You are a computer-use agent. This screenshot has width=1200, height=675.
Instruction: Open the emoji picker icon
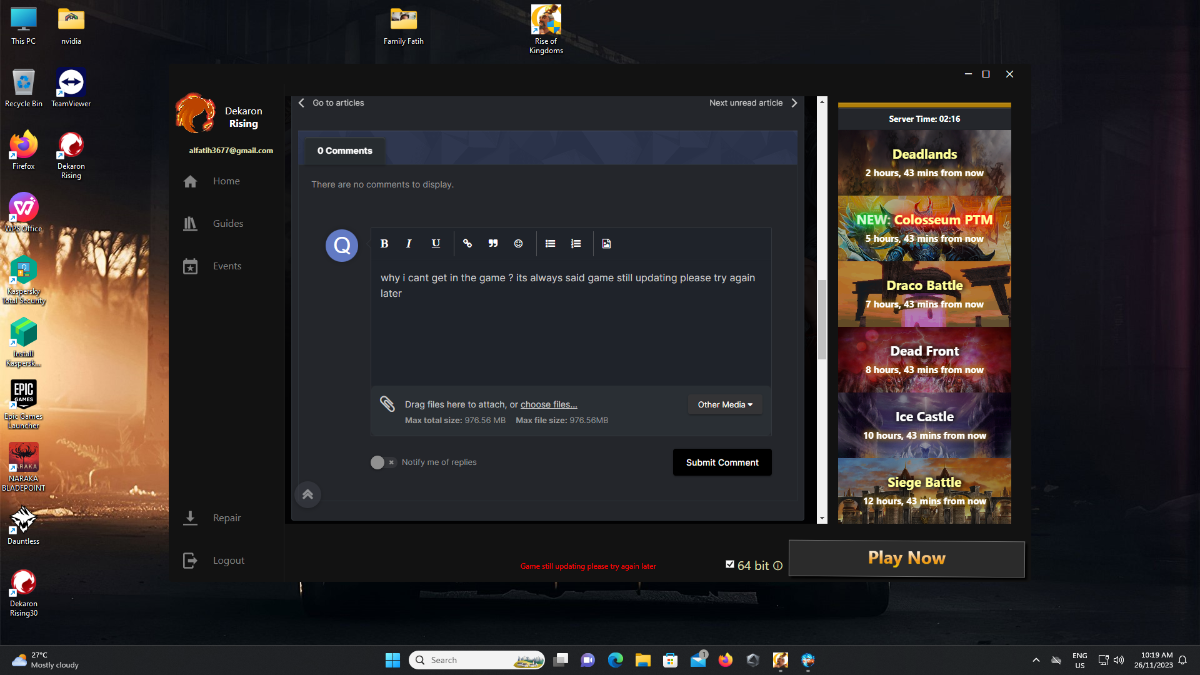coord(518,244)
